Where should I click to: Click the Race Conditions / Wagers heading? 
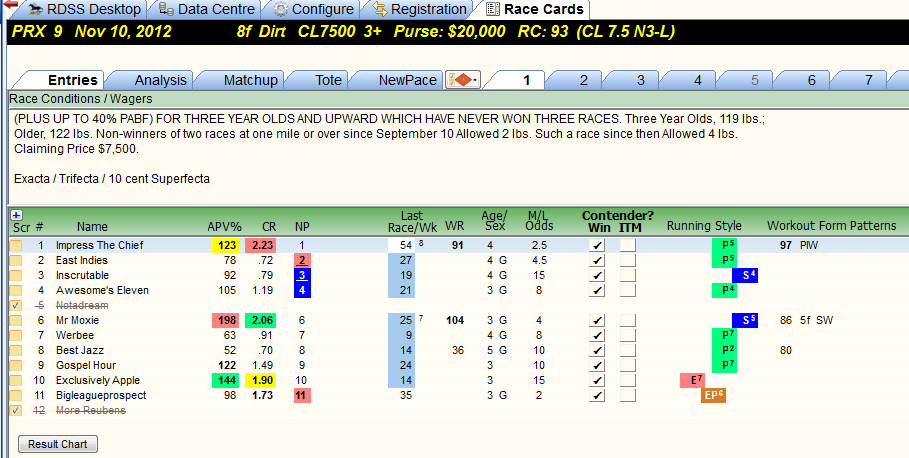(81, 99)
